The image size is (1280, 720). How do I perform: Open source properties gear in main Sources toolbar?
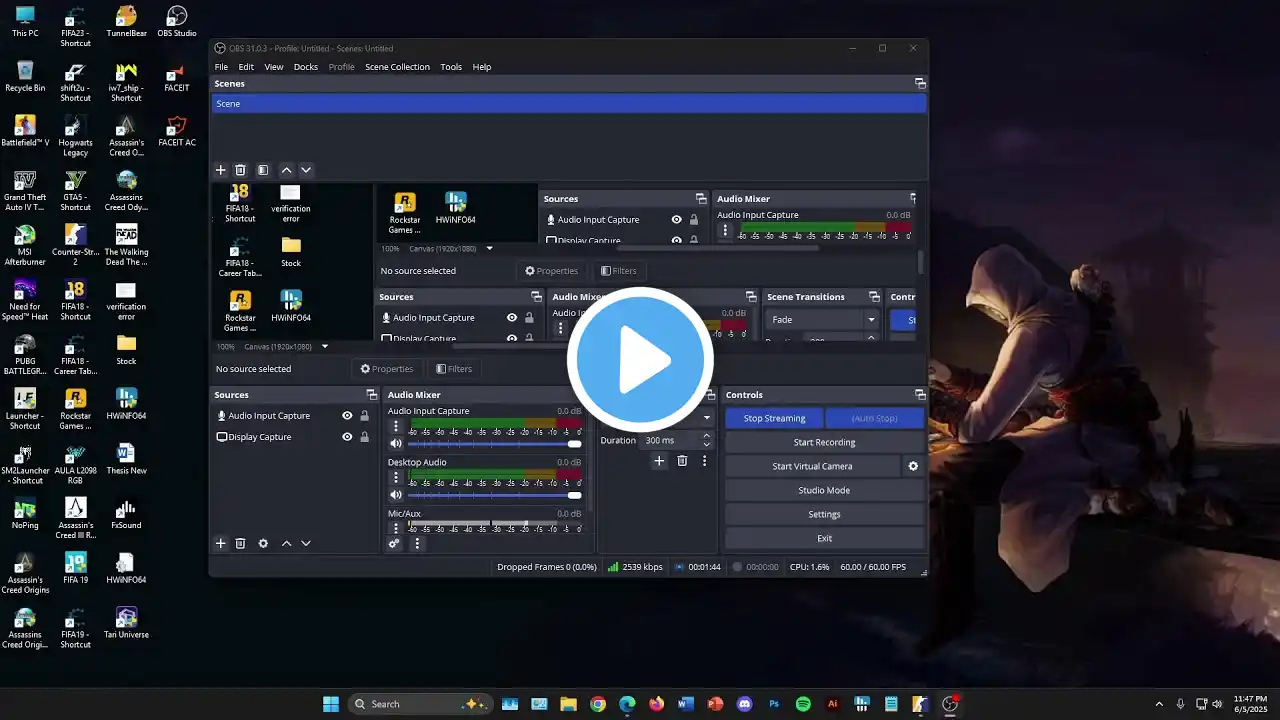pos(263,543)
